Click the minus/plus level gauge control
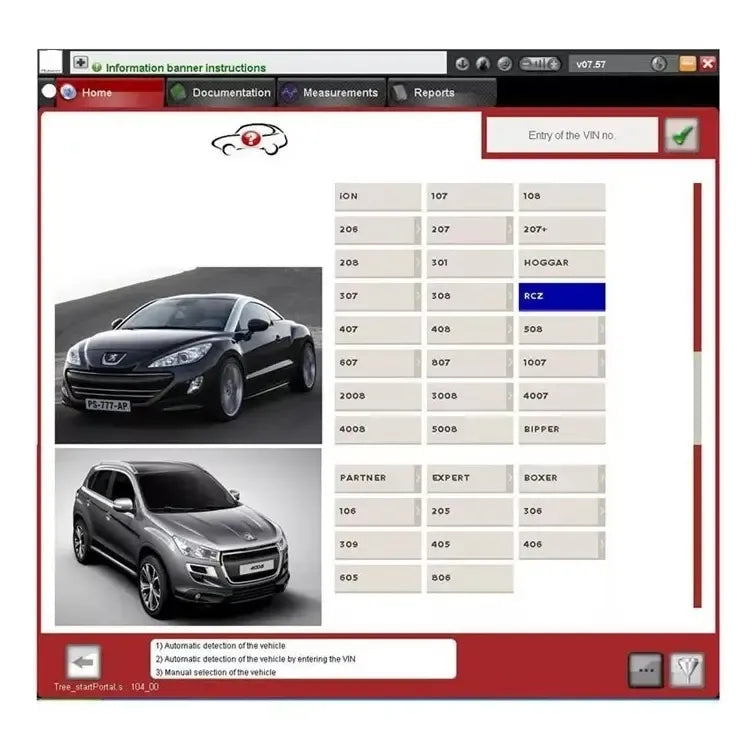 point(540,64)
